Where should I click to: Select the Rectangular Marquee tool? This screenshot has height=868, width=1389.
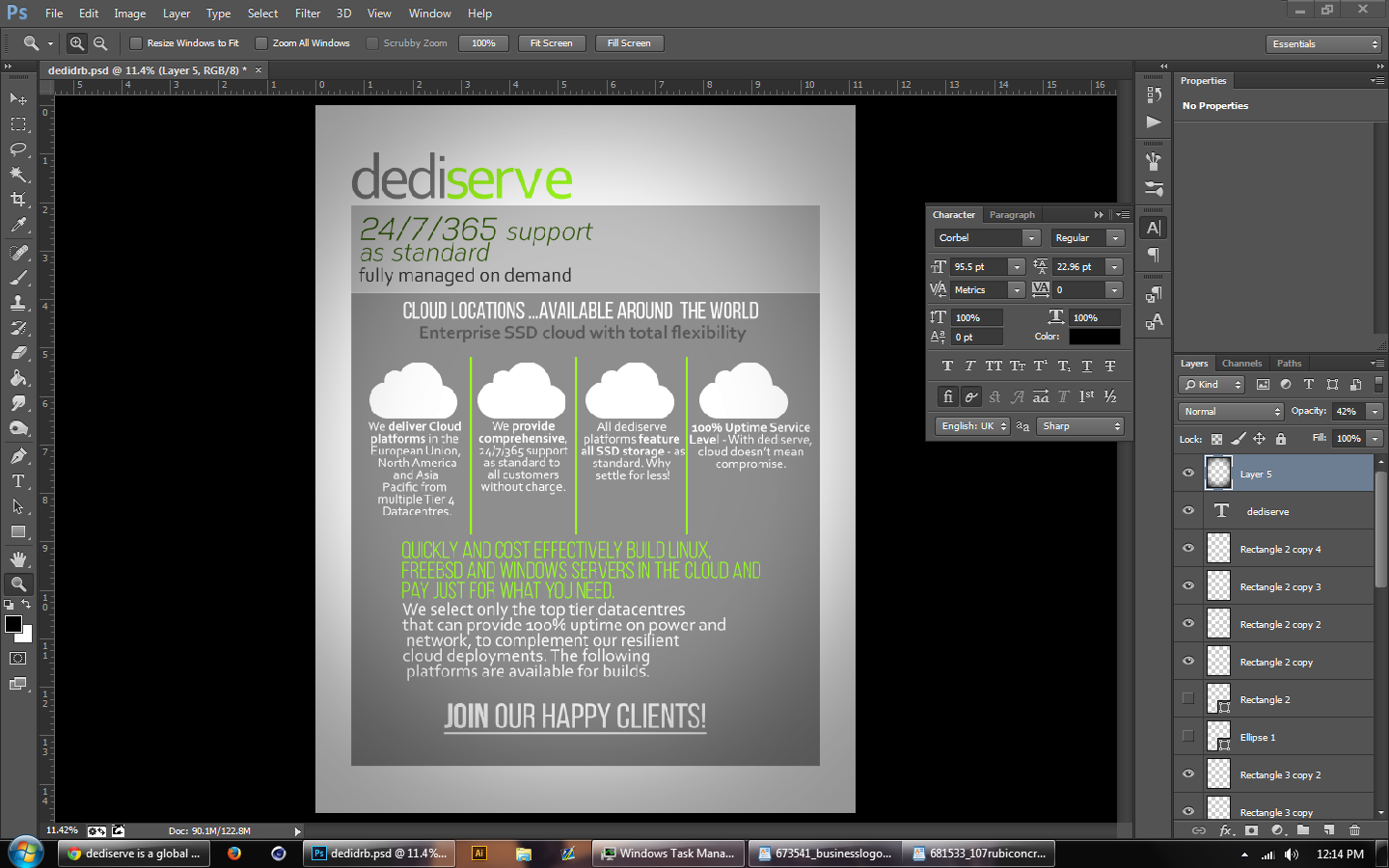[x=18, y=124]
